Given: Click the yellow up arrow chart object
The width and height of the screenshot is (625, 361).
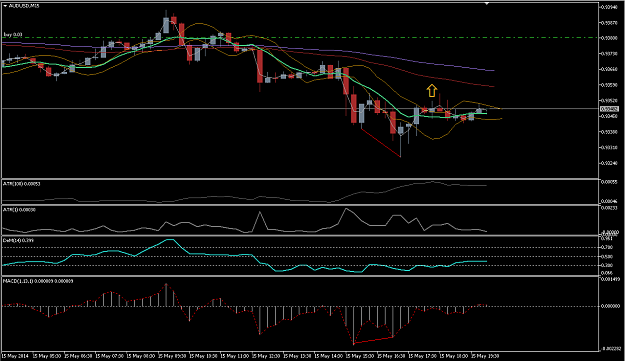Looking at the screenshot, I should pyautogui.click(x=432, y=91).
